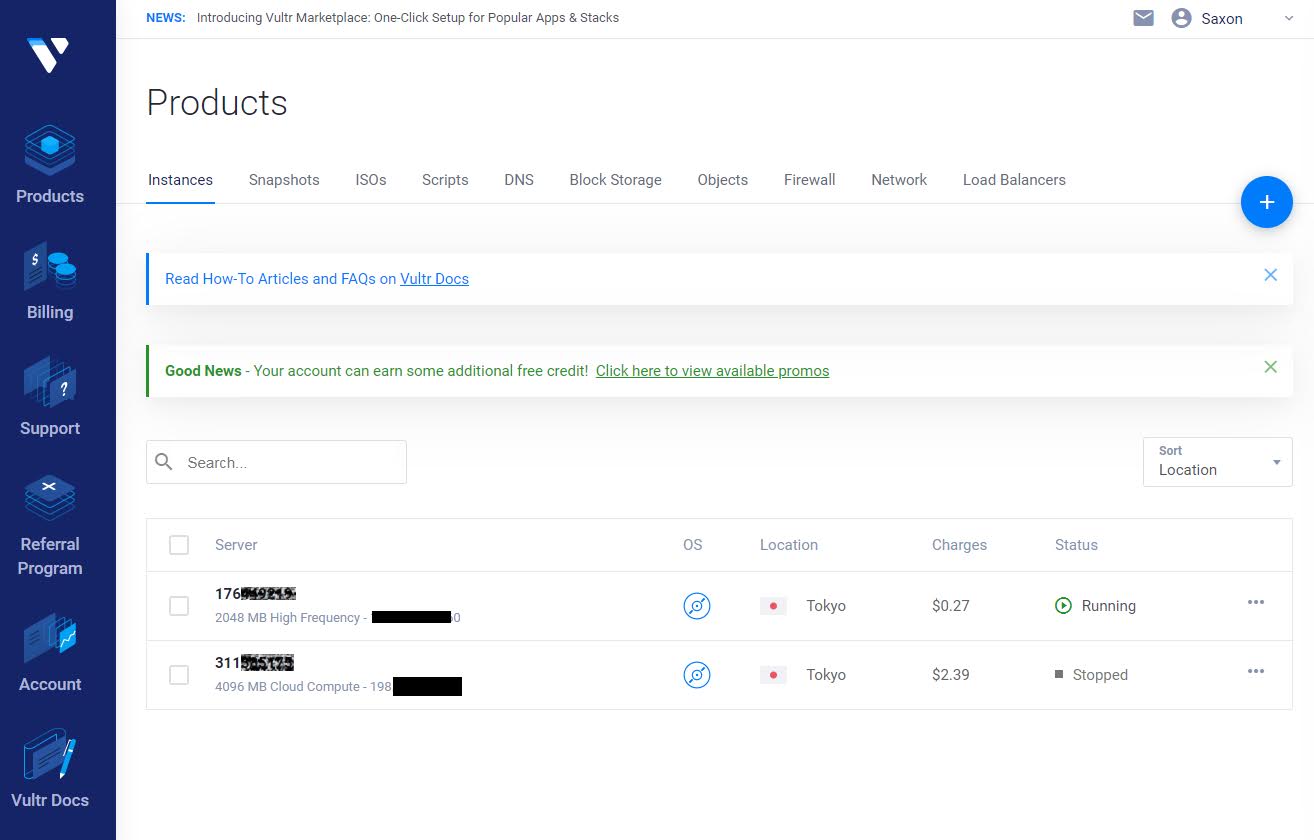The width and height of the screenshot is (1314, 840).
Task: Click the Server column header
Action: click(x=236, y=545)
